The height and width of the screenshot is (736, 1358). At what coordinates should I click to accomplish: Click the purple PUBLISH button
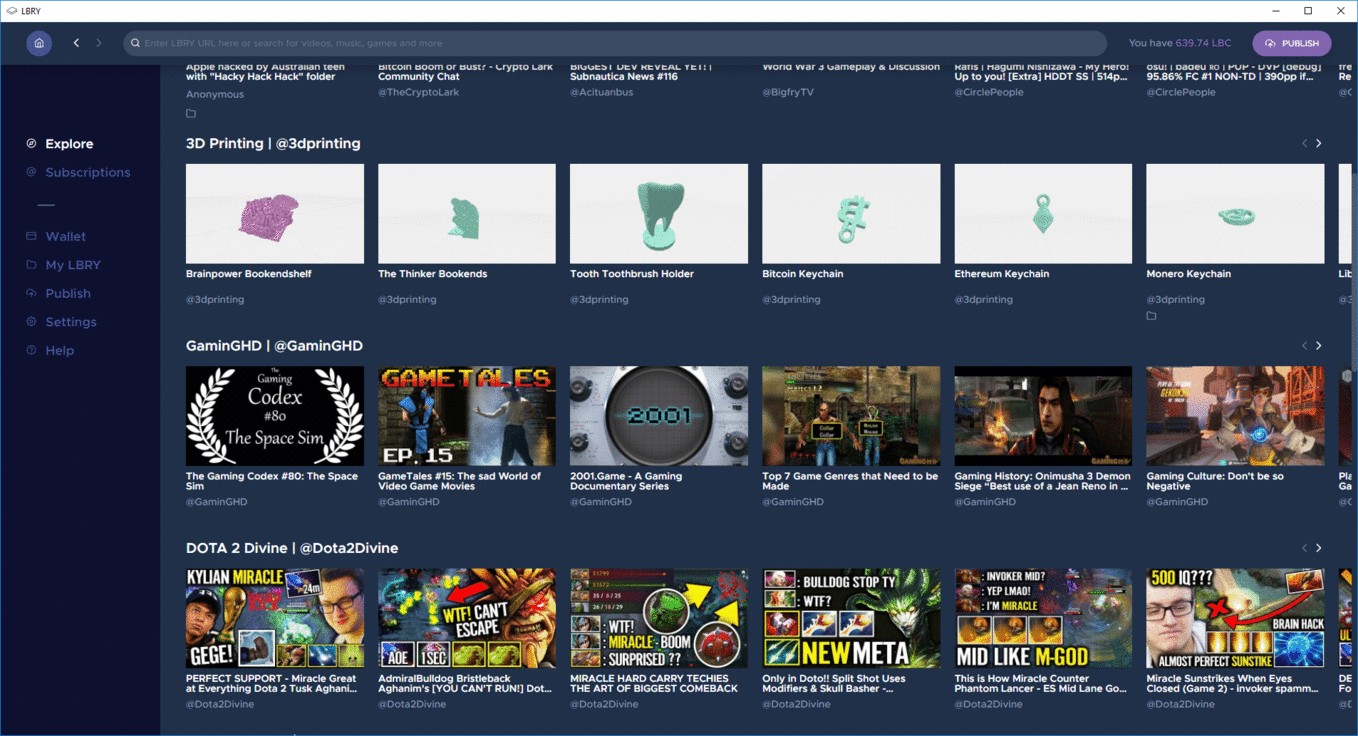tap(1292, 43)
